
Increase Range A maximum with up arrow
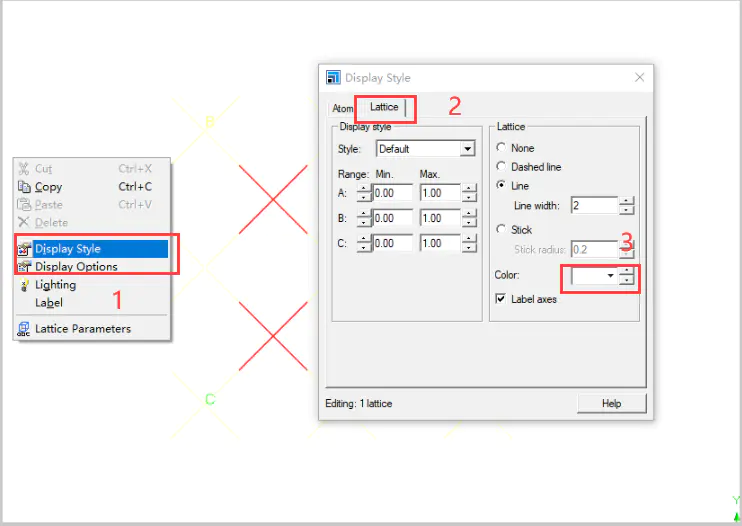coord(469,188)
